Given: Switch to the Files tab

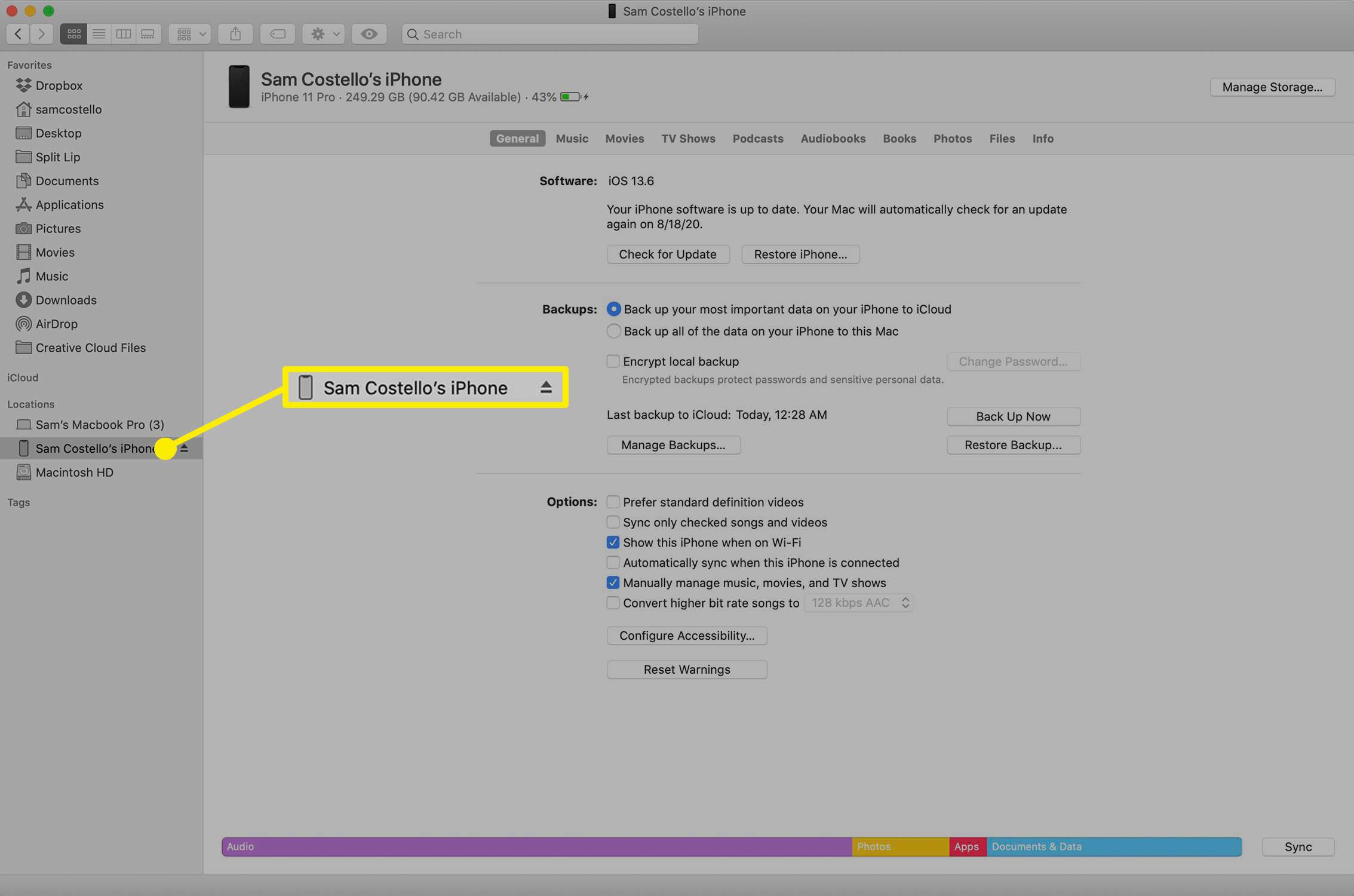Looking at the screenshot, I should (x=1002, y=139).
